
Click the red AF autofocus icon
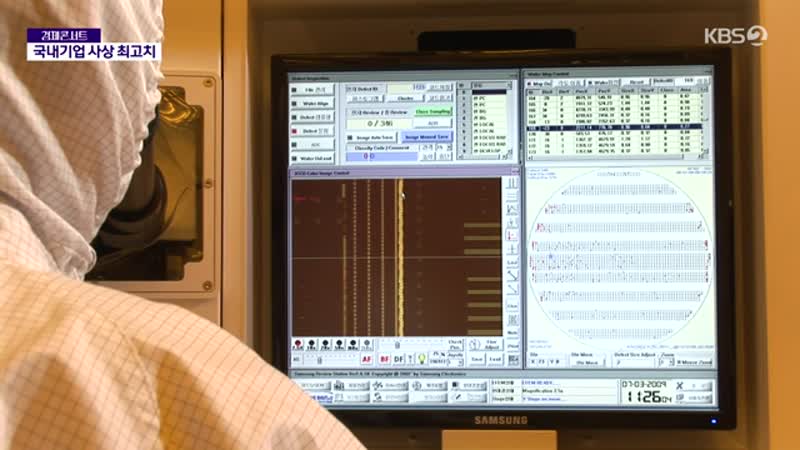367,358
